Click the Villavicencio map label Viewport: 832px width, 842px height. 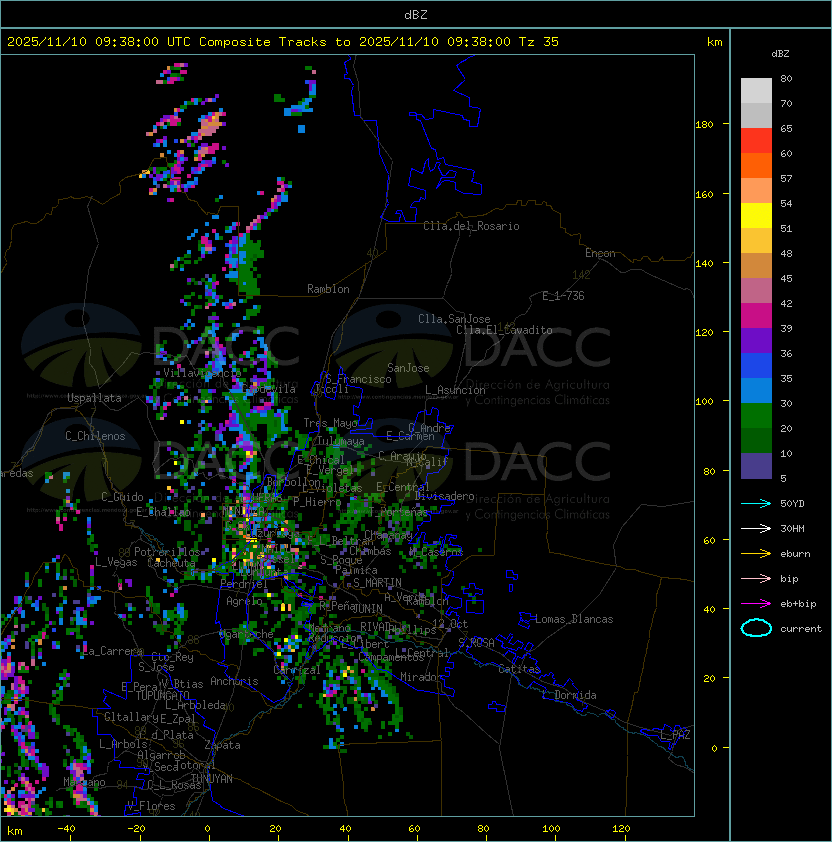click(202, 373)
